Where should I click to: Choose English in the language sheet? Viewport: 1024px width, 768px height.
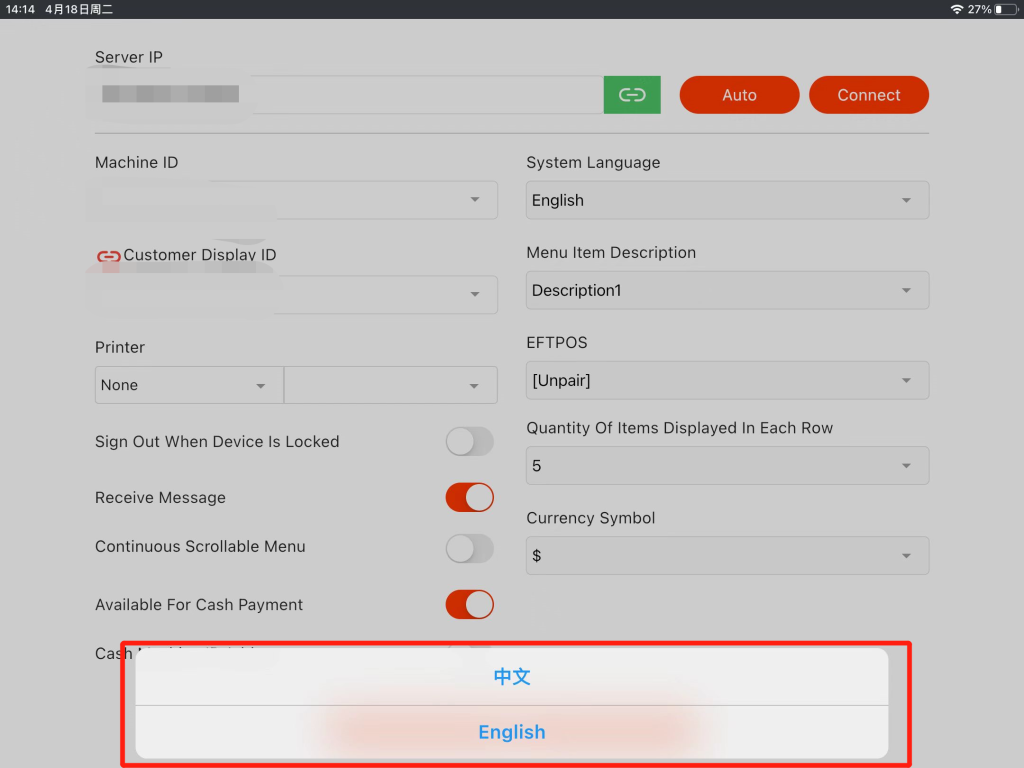tap(512, 732)
